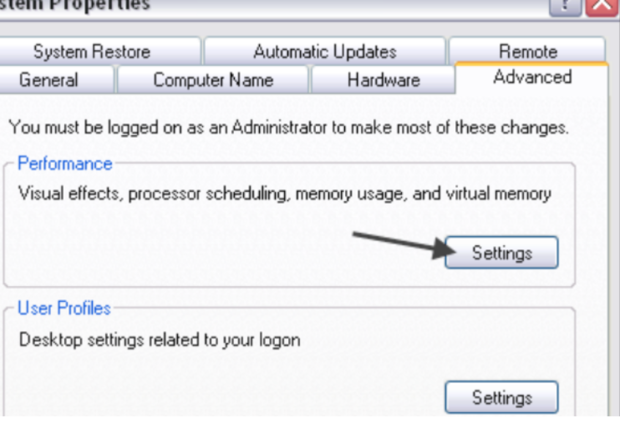This screenshot has height=428, width=620.
Task: Click the desktop settings logon description
Action: pos(160,340)
